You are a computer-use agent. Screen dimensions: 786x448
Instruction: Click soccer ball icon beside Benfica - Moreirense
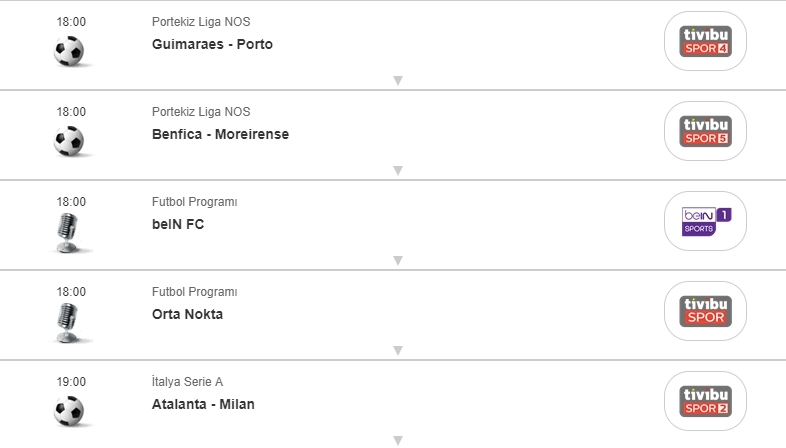pos(69,141)
